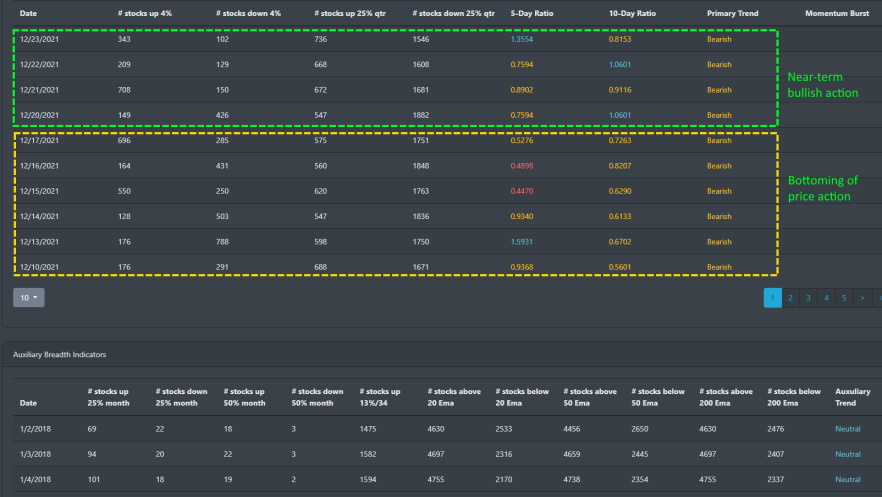Click '# stocks up 50% month' header
The width and height of the screenshot is (882, 497).
click(x=244, y=397)
